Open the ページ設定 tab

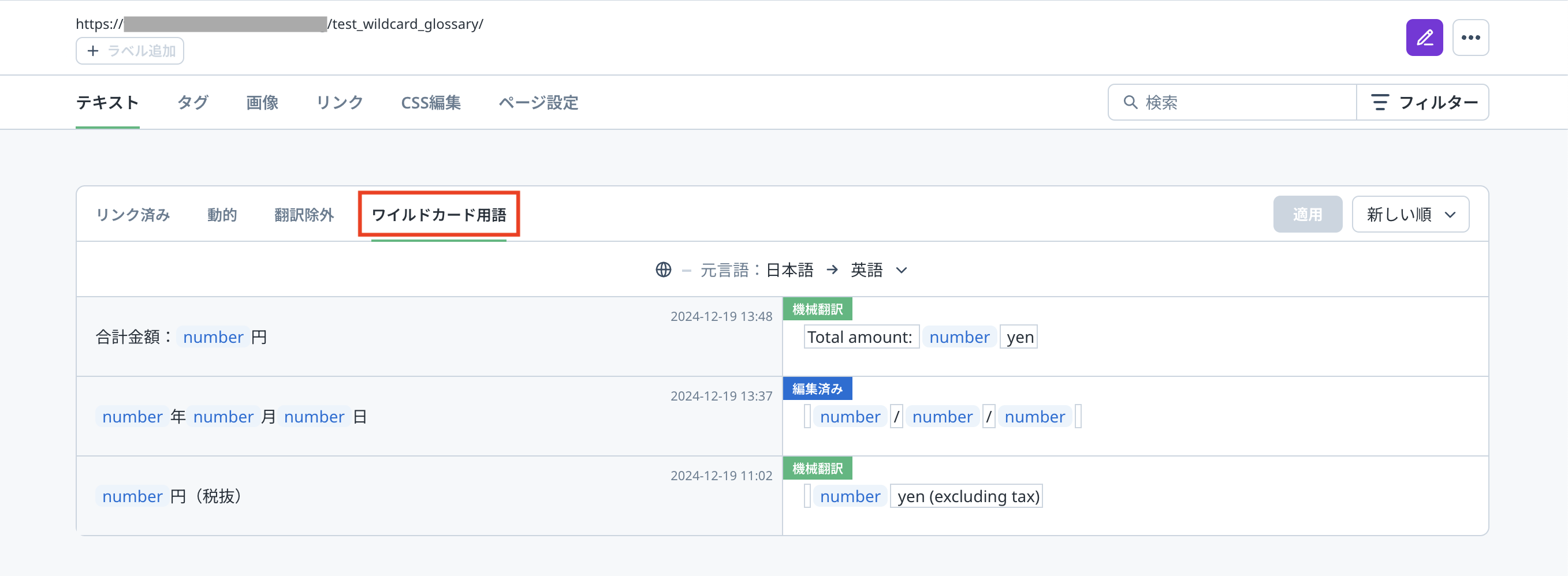tap(538, 102)
